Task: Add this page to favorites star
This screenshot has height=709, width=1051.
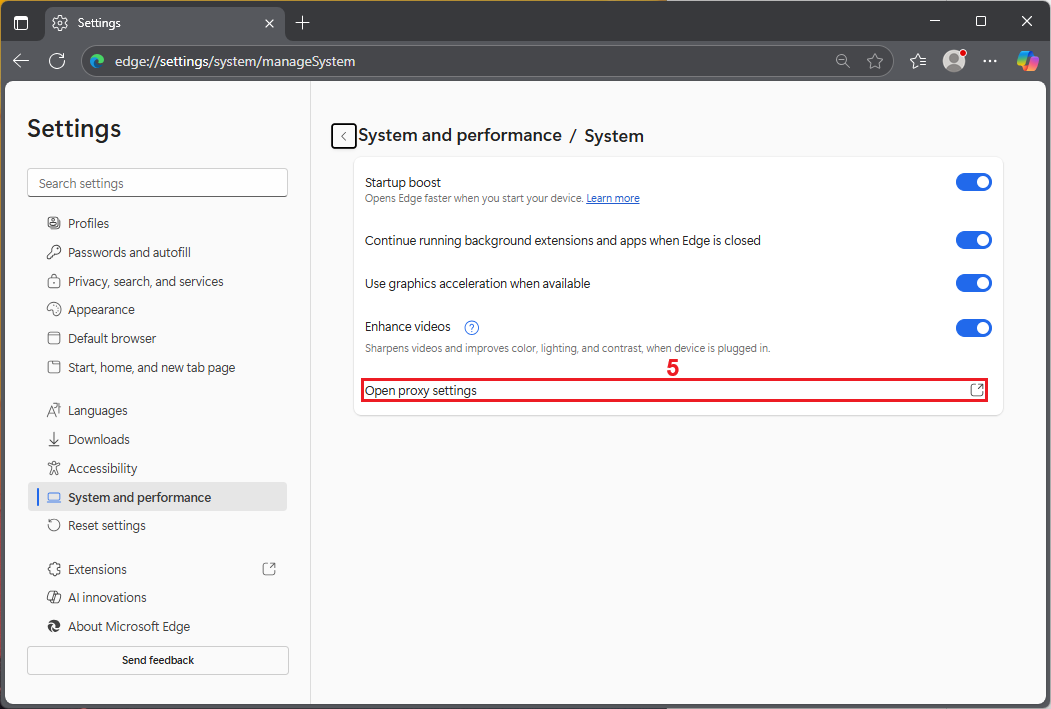Action: point(875,61)
